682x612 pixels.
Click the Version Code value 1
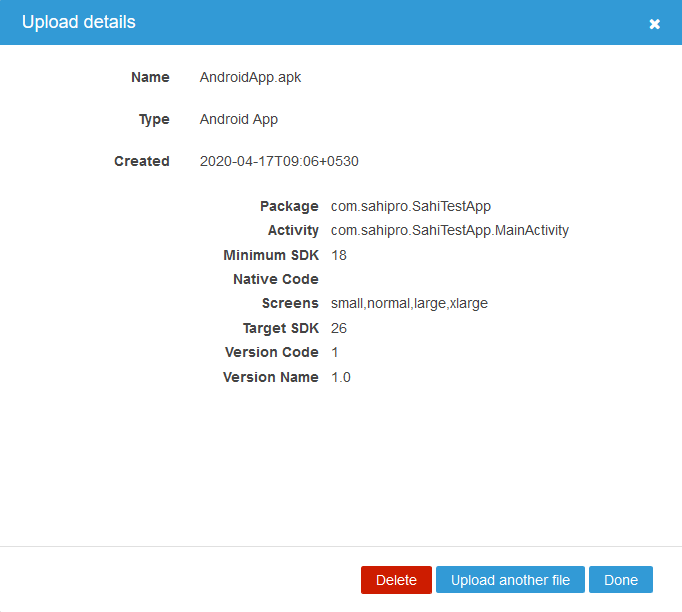pyautogui.click(x=335, y=353)
